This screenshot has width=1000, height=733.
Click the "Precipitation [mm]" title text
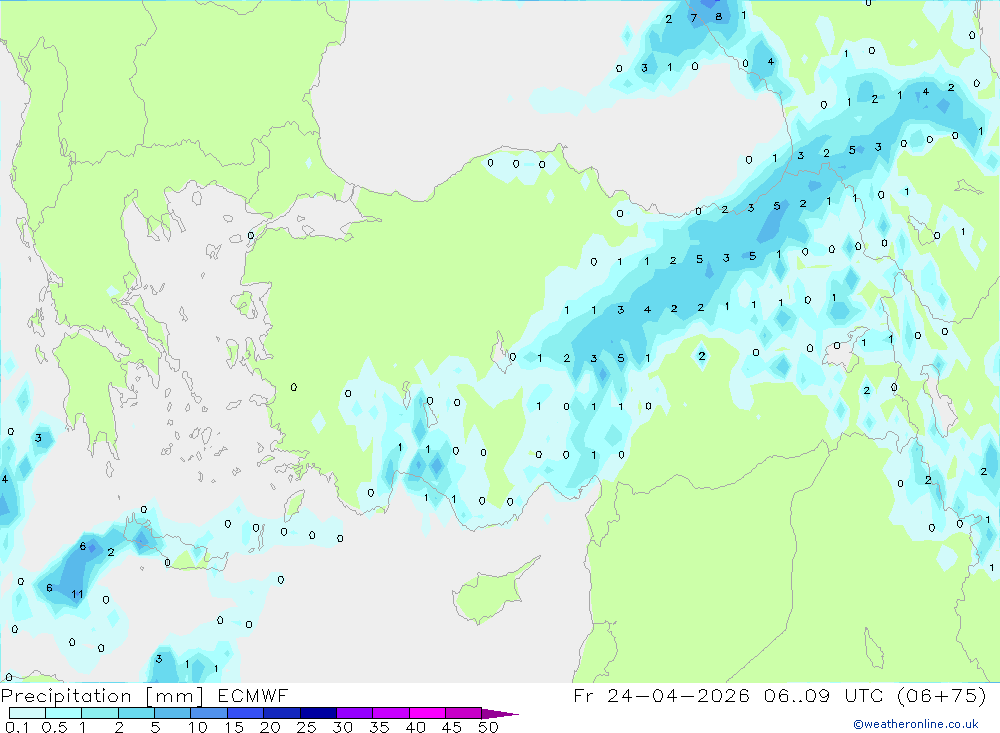tap(102, 696)
